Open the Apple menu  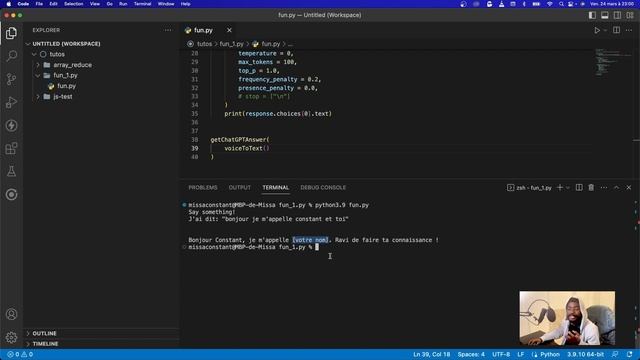9,4
